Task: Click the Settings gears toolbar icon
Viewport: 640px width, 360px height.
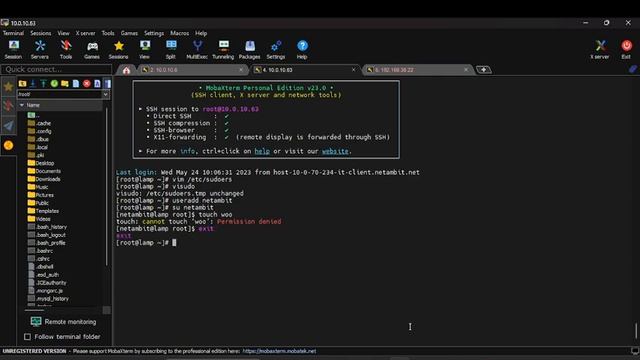Action: [x=276, y=49]
